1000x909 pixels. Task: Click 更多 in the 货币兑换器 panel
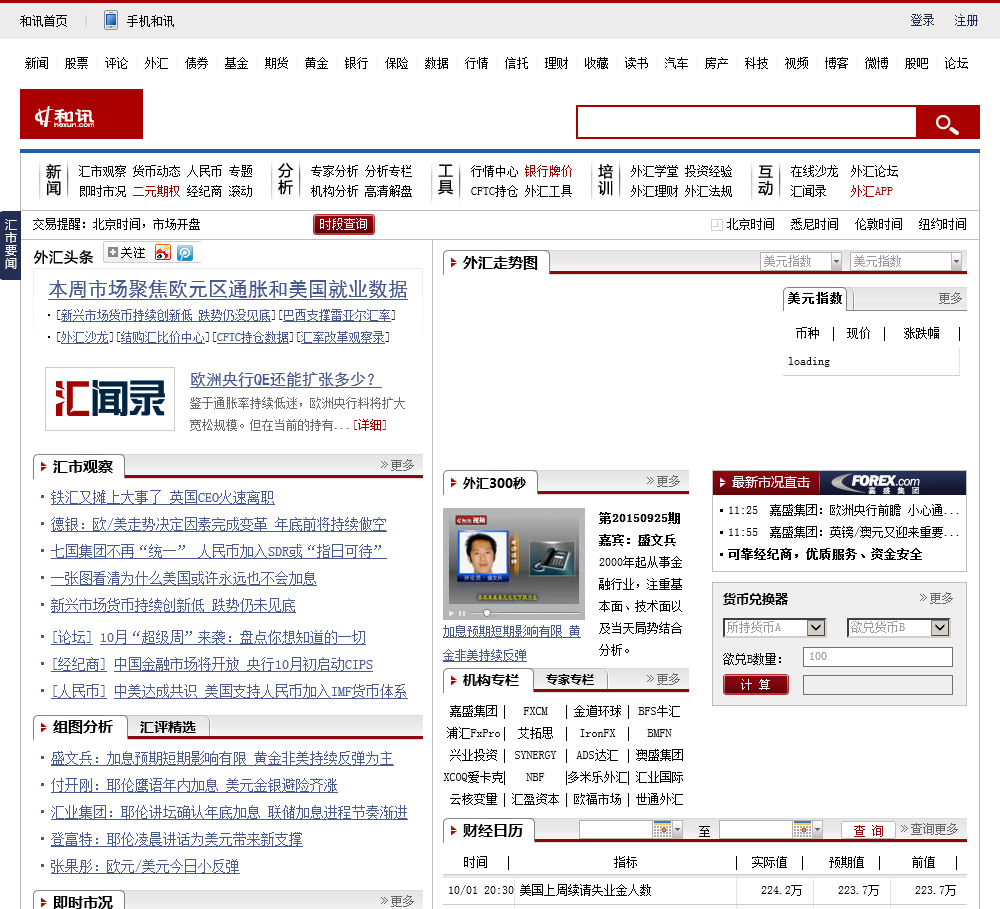936,598
